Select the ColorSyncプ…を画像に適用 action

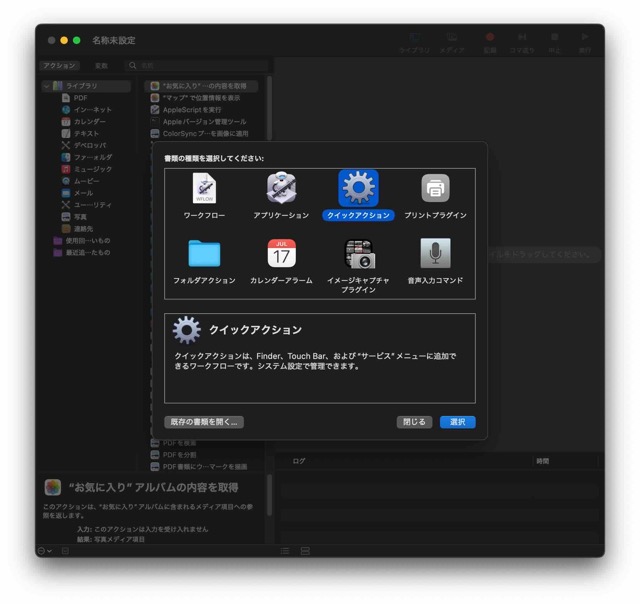200,133
